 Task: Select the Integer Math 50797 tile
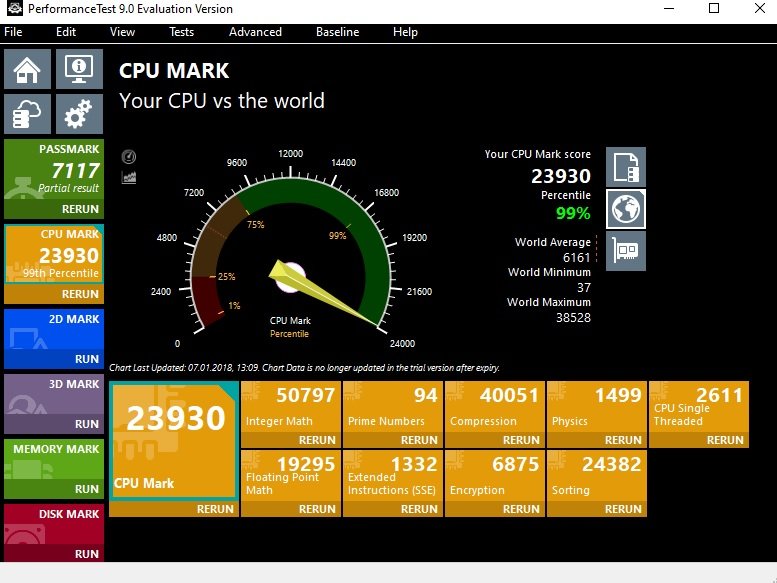click(x=291, y=407)
